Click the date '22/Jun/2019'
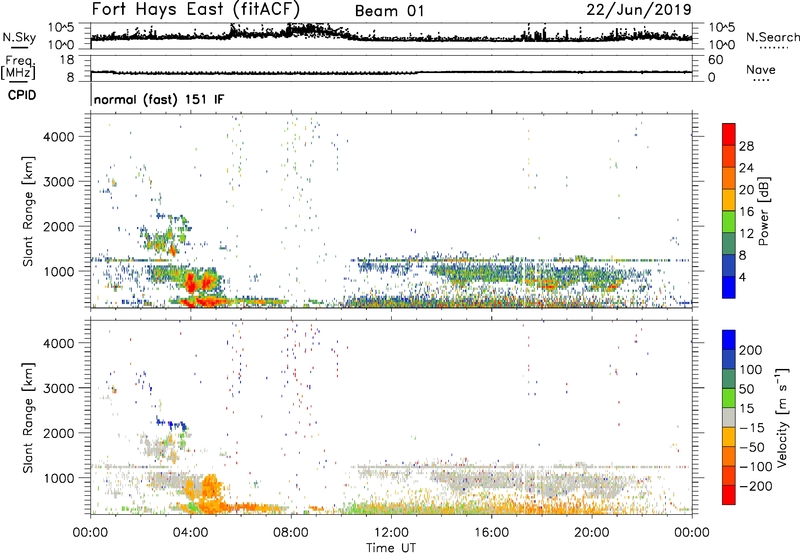Image resolution: width=800 pixels, height=554 pixels. pyautogui.click(x=639, y=10)
